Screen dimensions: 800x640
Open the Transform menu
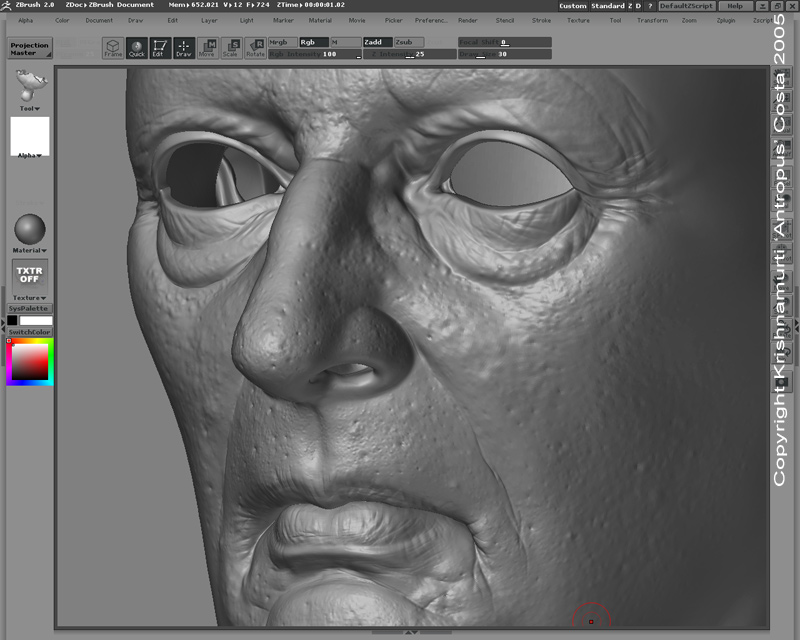[x=652, y=20]
